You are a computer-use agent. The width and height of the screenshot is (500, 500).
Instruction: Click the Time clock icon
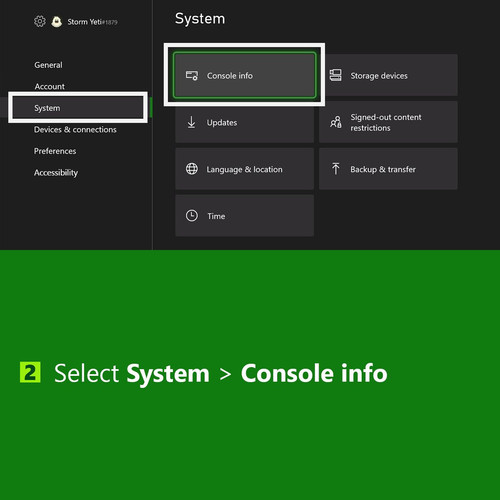[192, 216]
